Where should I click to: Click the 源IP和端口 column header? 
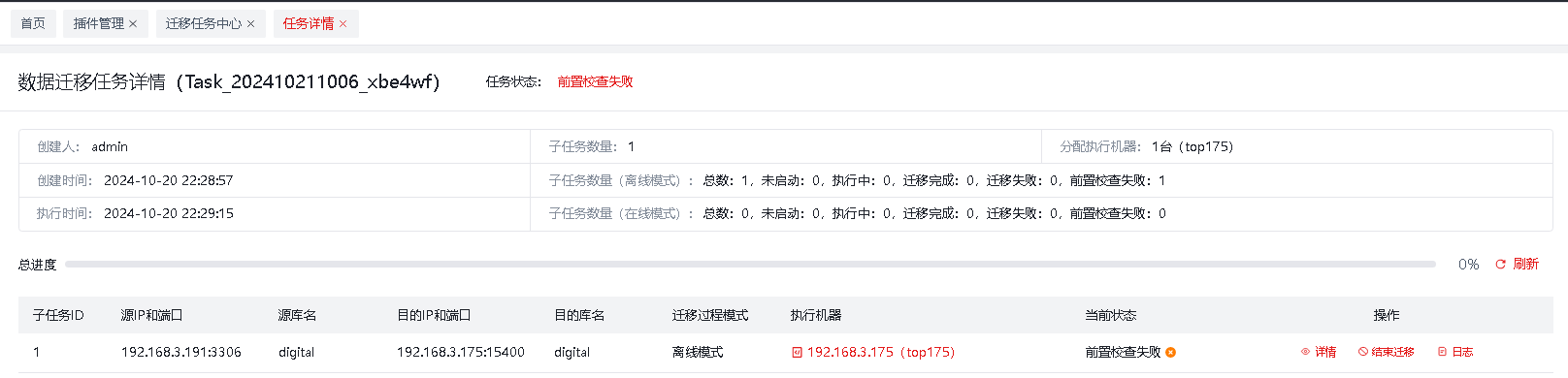[x=151, y=315]
